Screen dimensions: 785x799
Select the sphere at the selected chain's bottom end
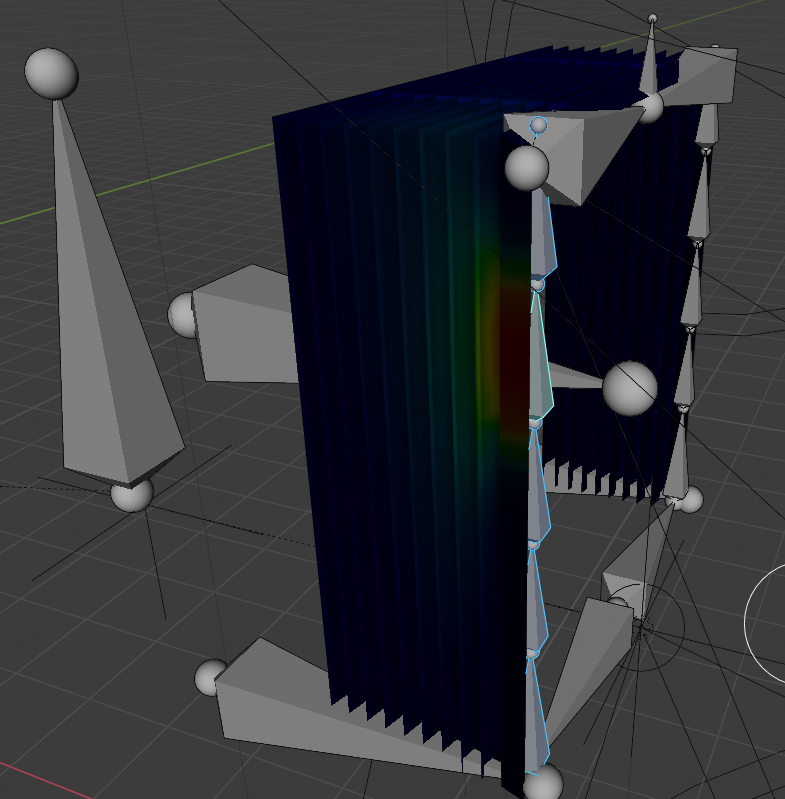click(x=543, y=782)
